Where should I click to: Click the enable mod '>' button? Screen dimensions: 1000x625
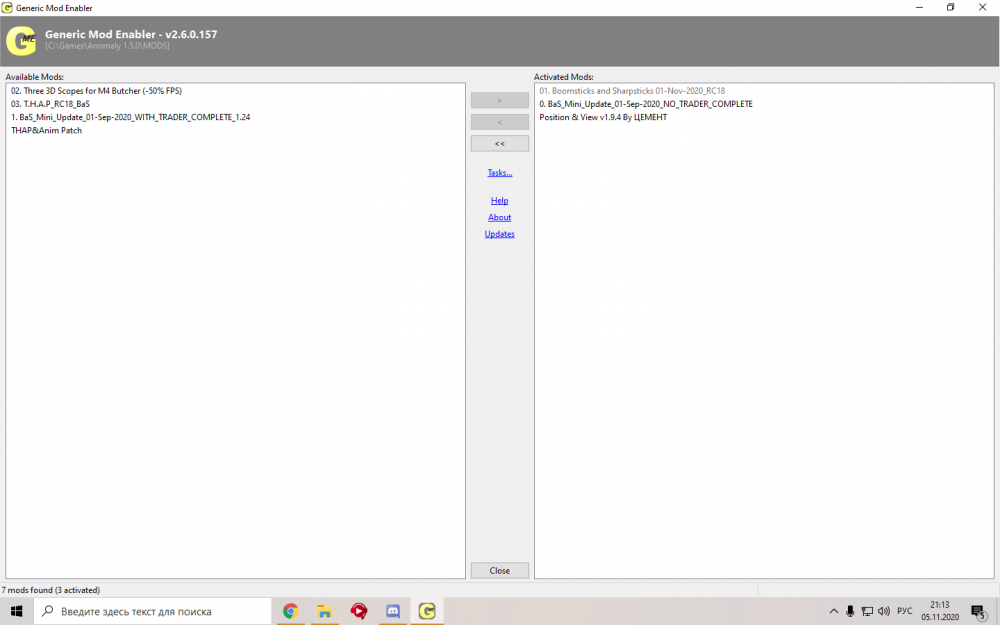(x=499, y=100)
